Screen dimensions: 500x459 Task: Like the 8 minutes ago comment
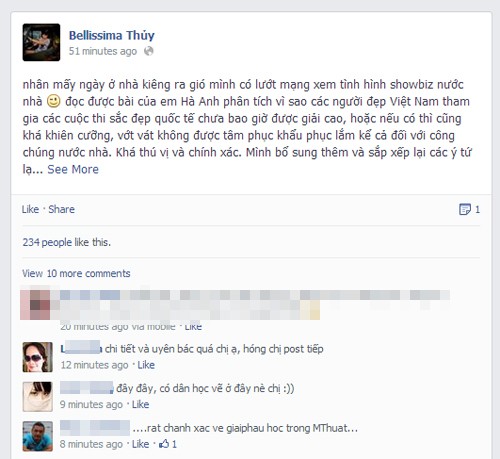(140, 444)
